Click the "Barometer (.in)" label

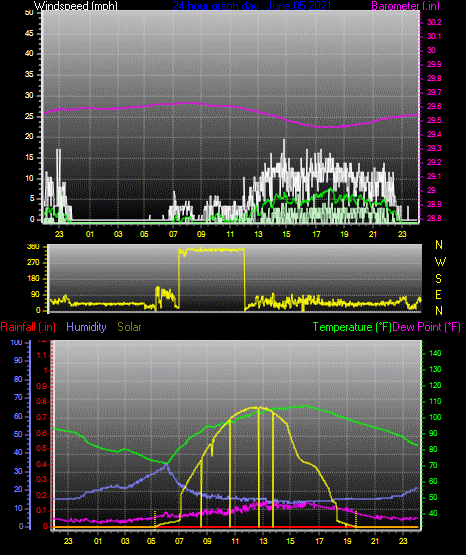point(405,6)
